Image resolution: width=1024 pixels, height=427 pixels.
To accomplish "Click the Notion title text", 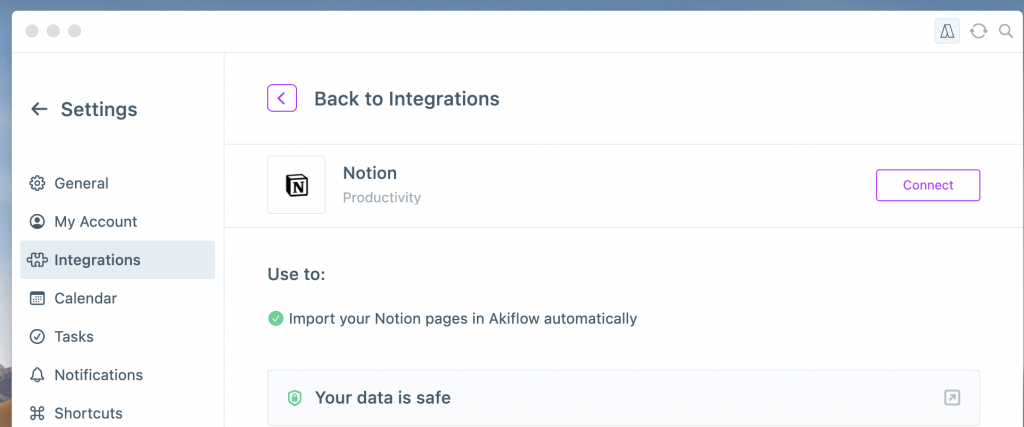I will pyautogui.click(x=370, y=173).
